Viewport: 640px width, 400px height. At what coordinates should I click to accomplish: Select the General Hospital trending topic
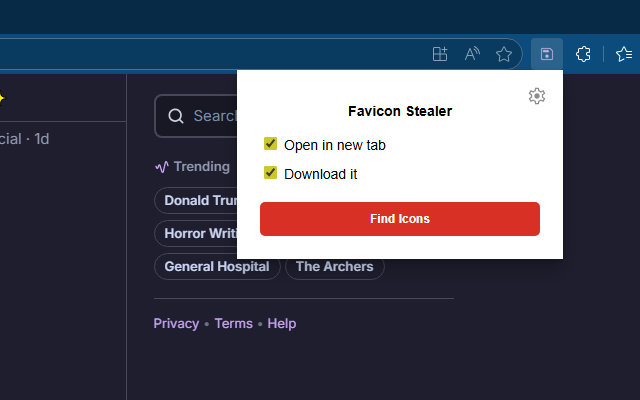click(217, 267)
